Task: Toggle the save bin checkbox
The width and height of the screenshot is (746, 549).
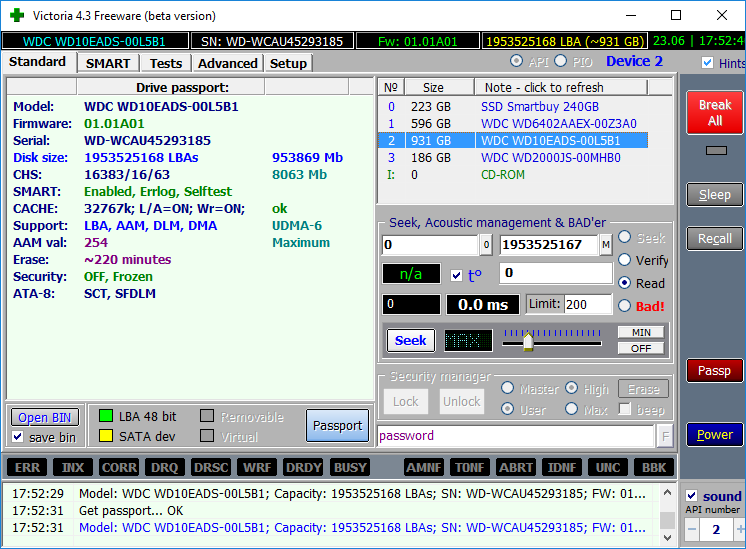Action: 18,437
